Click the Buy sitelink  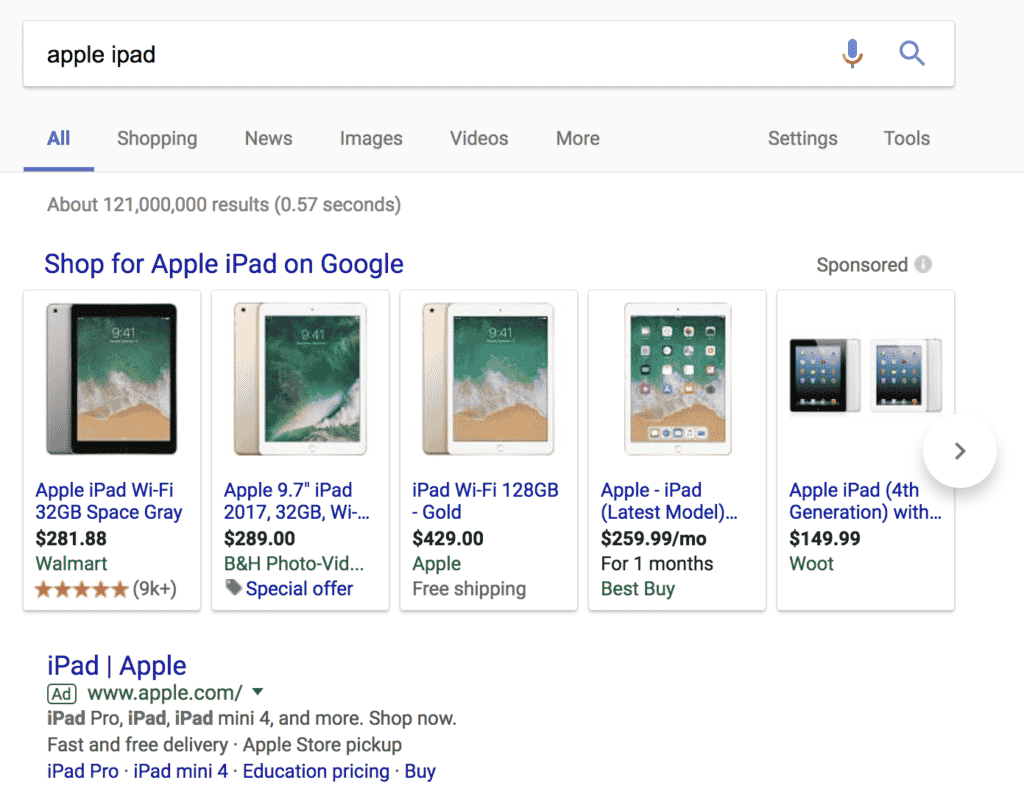[x=419, y=771]
